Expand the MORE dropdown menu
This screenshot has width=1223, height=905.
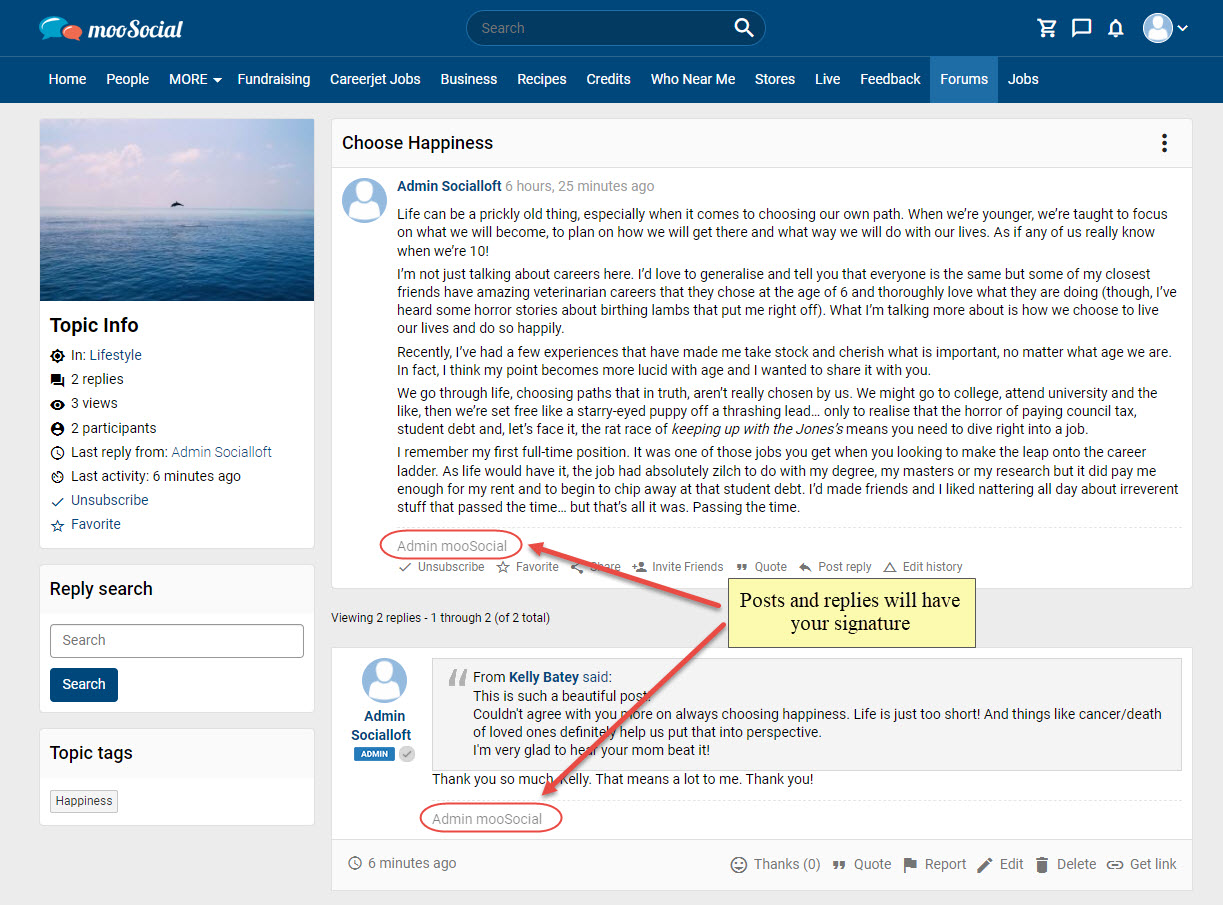tap(195, 79)
